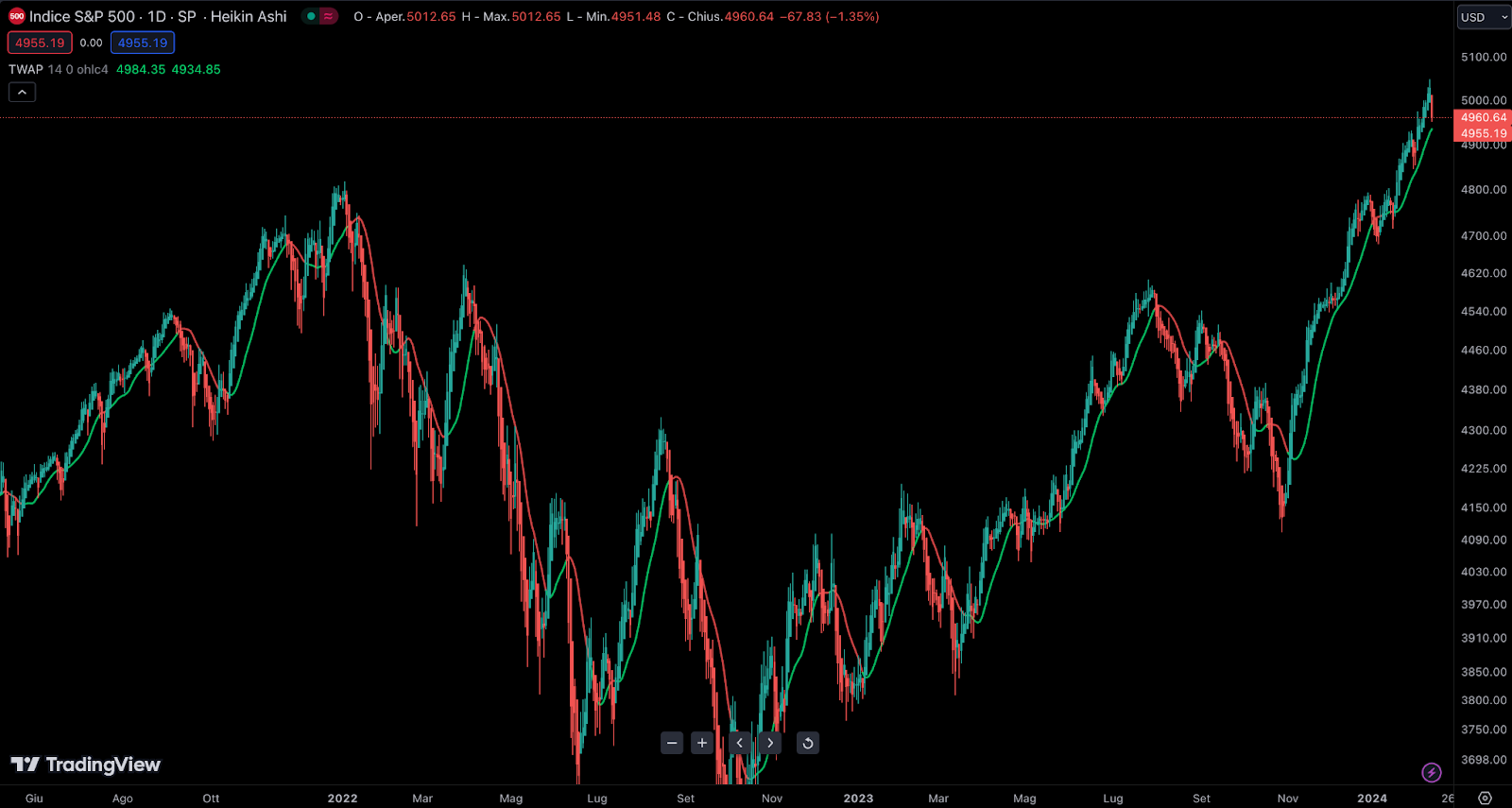Open the USD currency dropdown
Screen dimensions: 1512x808
[x=1484, y=17]
